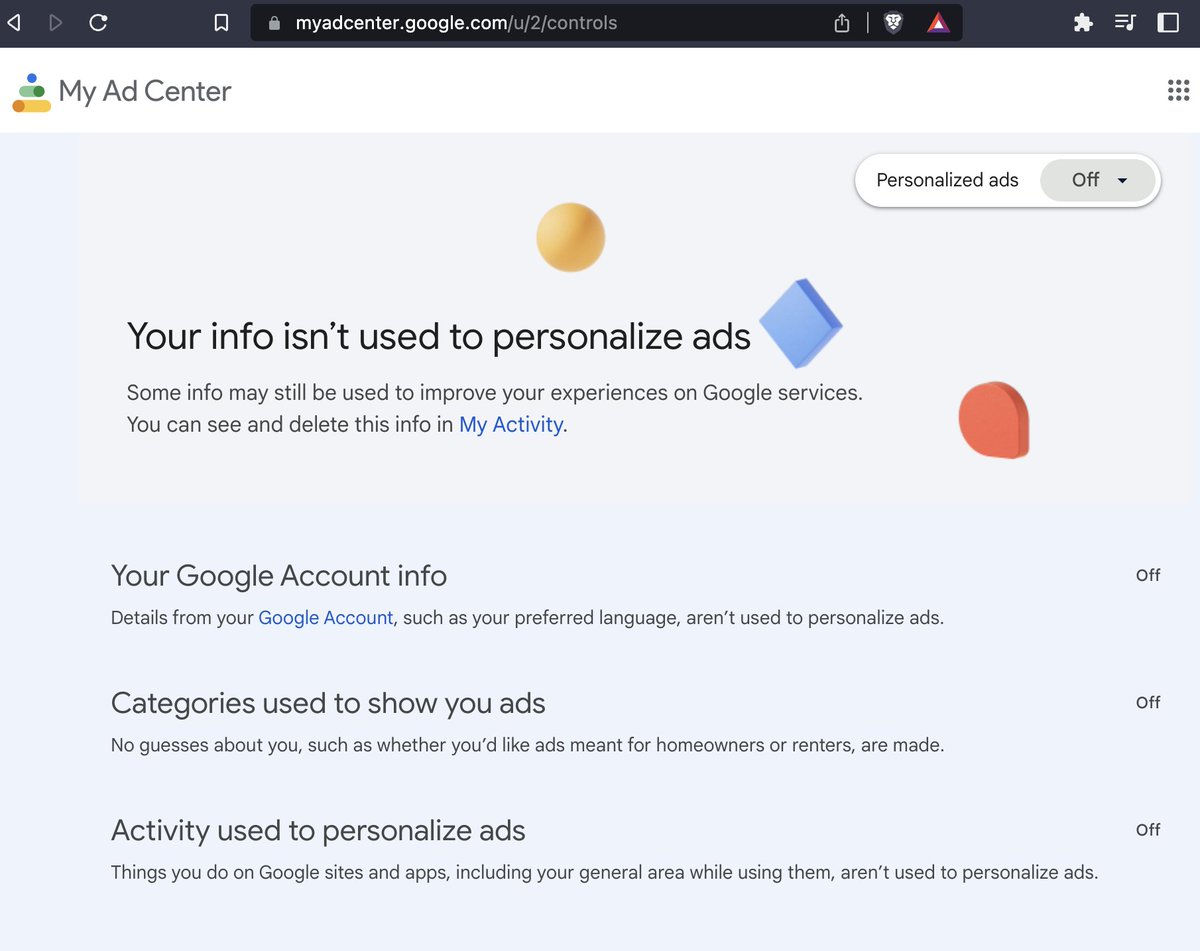Image resolution: width=1200 pixels, height=951 pixels.
Task: Bookmark this page with bookmark icon
Action: pos(222,22)
